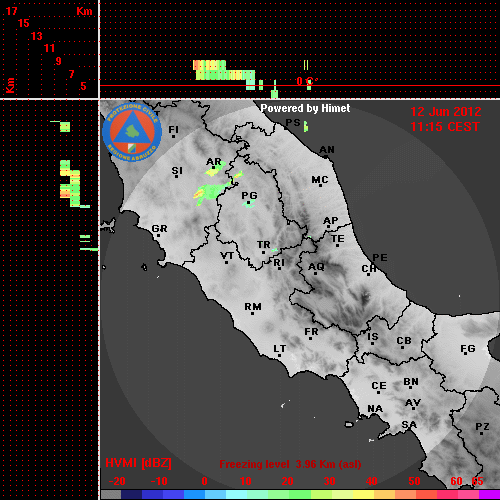Click the FR city label
Screen dimensions: 500x500
311,332
